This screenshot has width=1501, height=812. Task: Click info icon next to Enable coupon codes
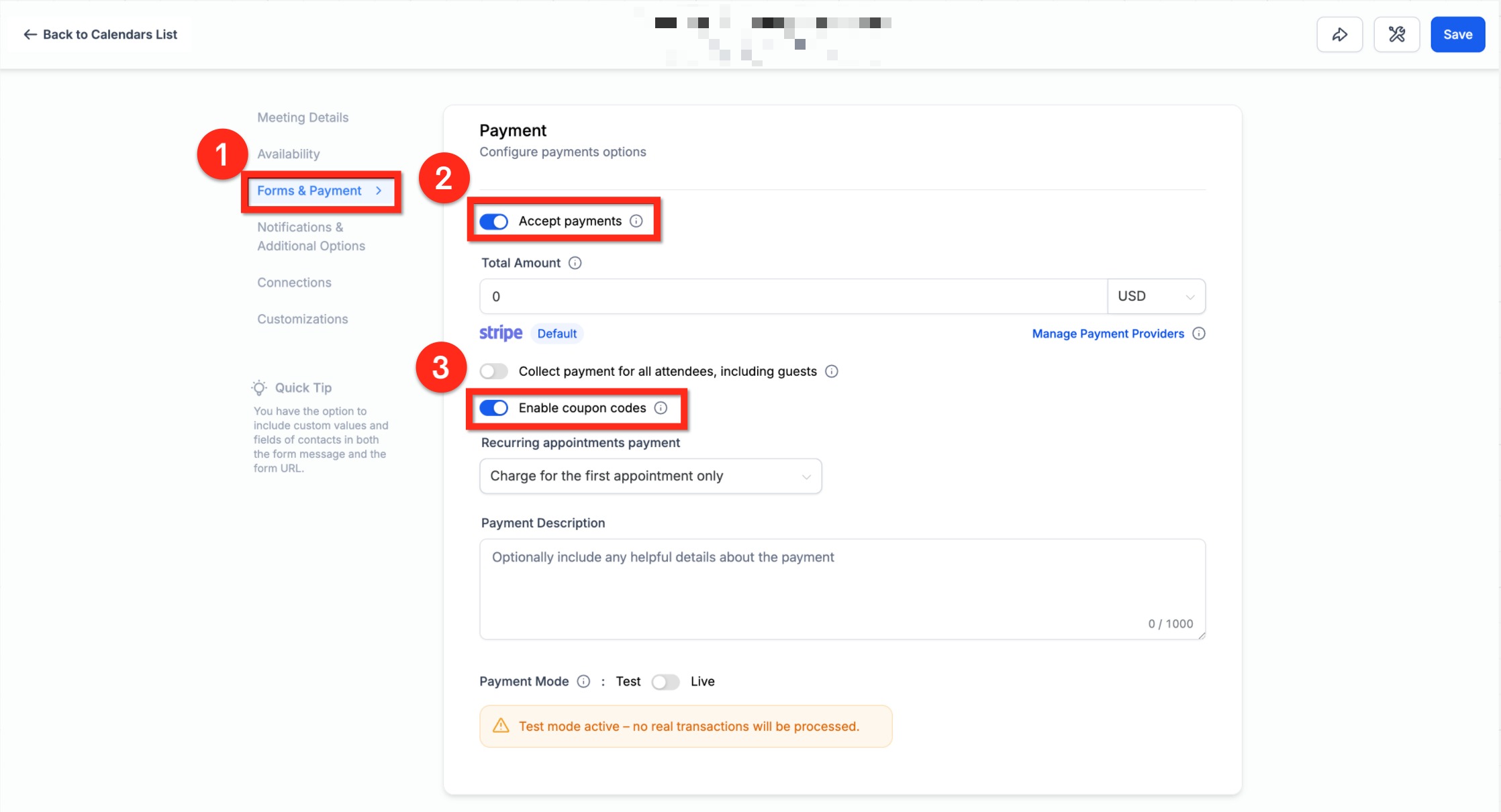tap(661, 408)
